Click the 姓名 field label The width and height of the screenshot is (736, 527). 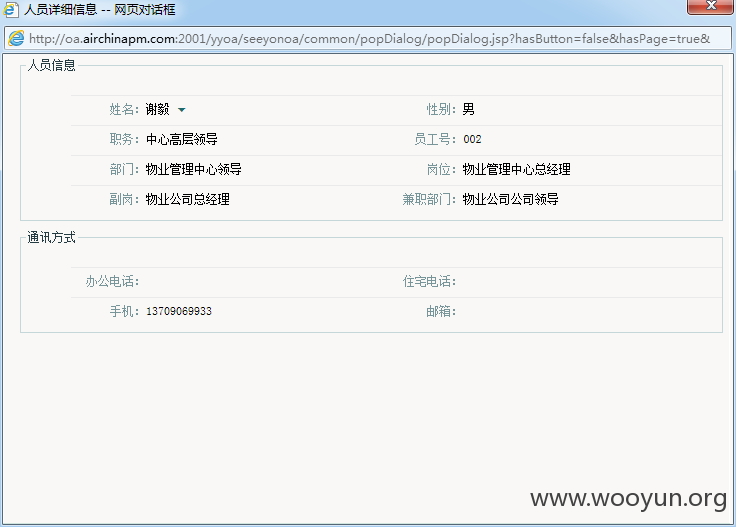coord(124,109)
